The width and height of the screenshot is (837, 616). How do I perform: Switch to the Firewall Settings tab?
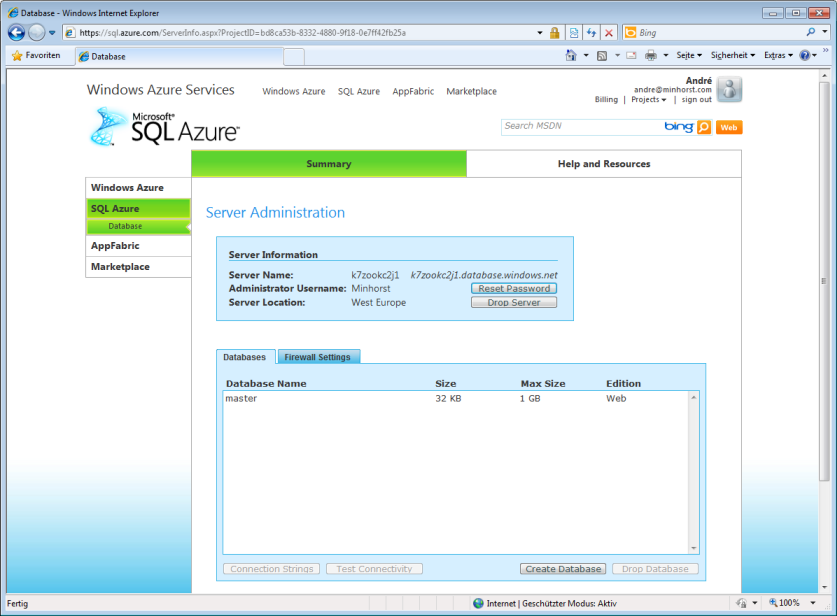tap(317, 357)
